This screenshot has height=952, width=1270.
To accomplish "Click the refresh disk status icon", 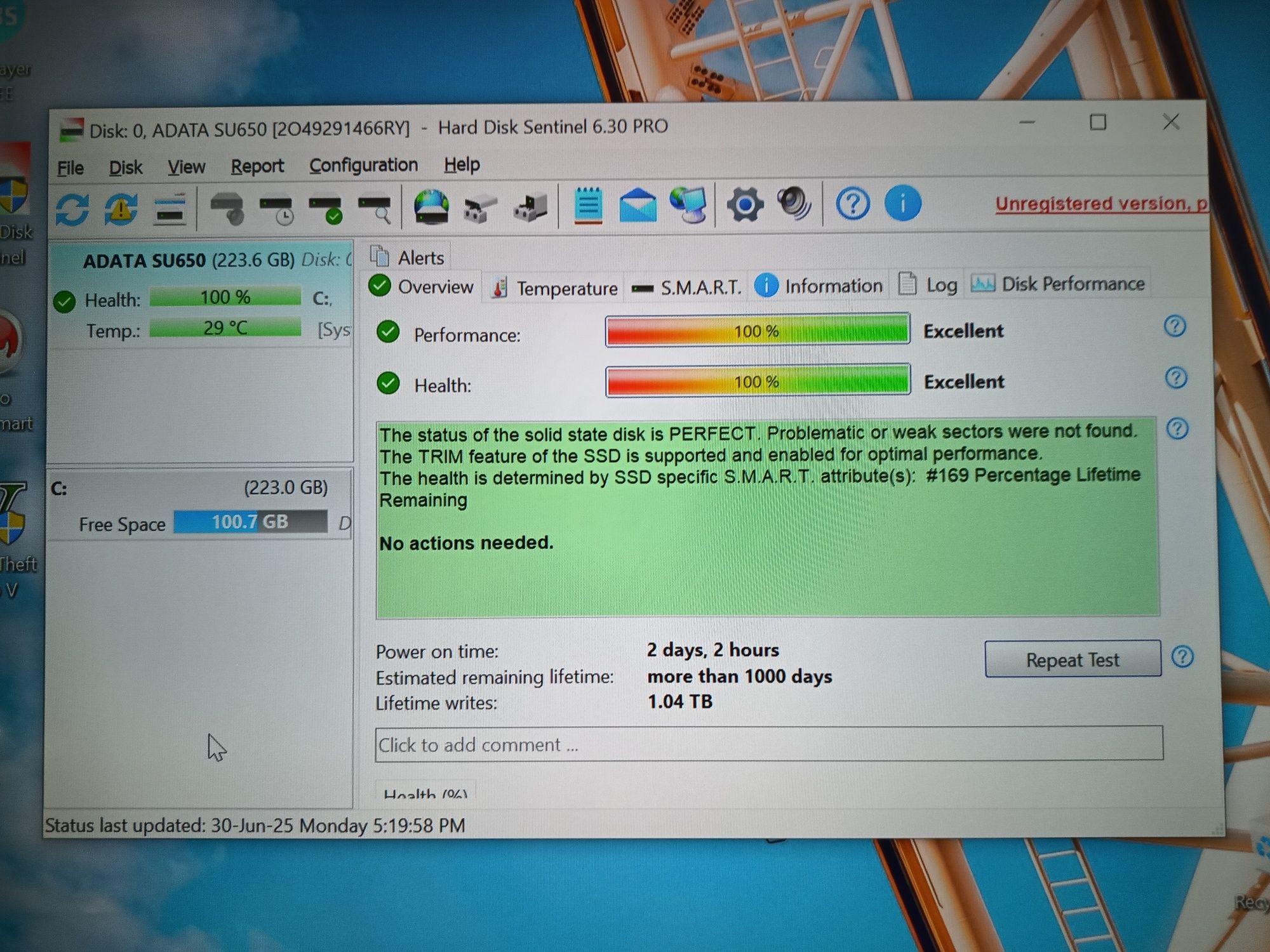I will point(72,210).
